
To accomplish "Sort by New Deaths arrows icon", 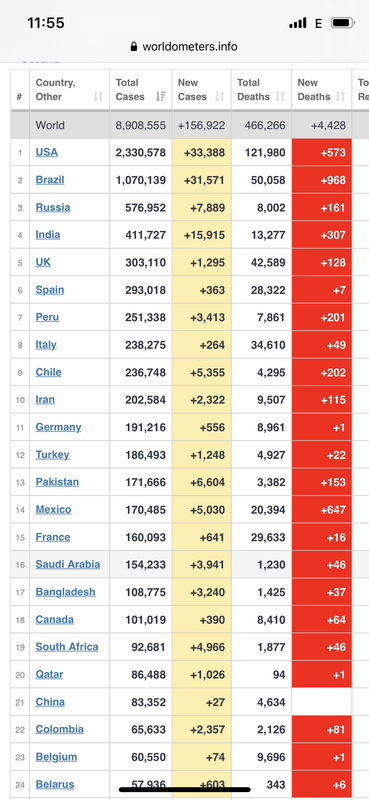I will 340,96.
